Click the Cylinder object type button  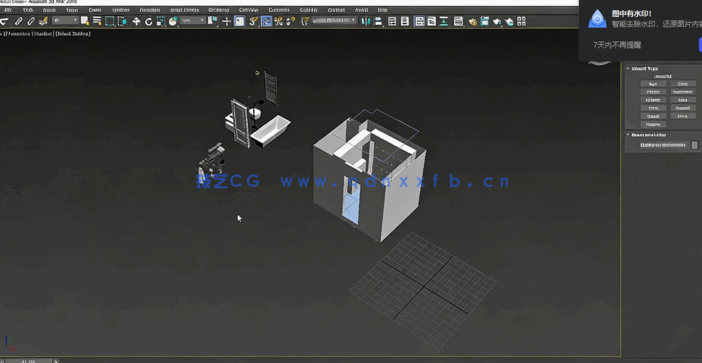[653, 100]
